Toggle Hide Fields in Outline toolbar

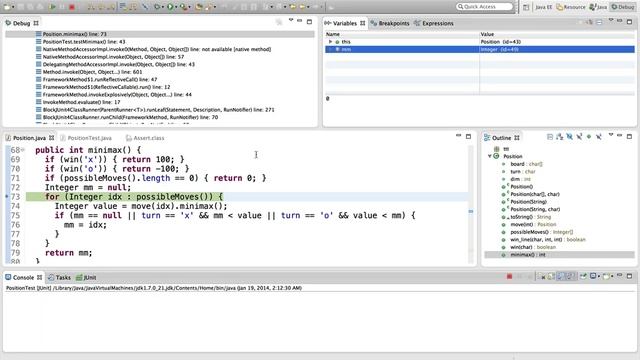(569, 137)
